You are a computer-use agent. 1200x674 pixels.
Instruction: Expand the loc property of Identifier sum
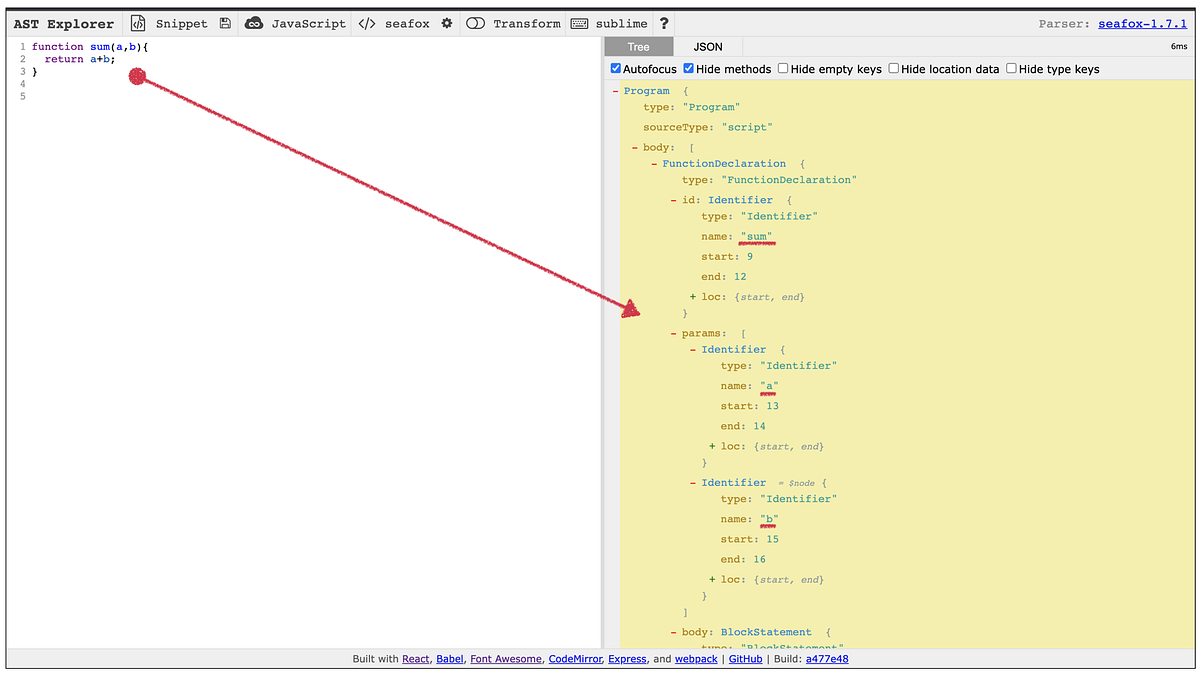[692, 296]
